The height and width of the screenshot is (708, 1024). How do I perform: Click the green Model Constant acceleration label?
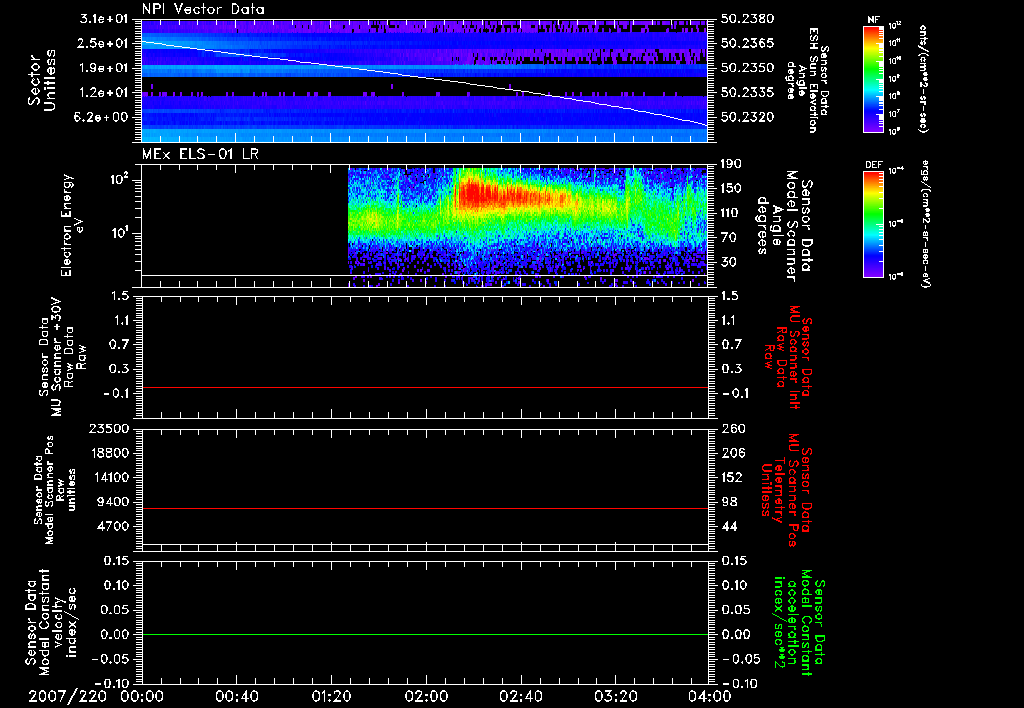tap(799, 624)
